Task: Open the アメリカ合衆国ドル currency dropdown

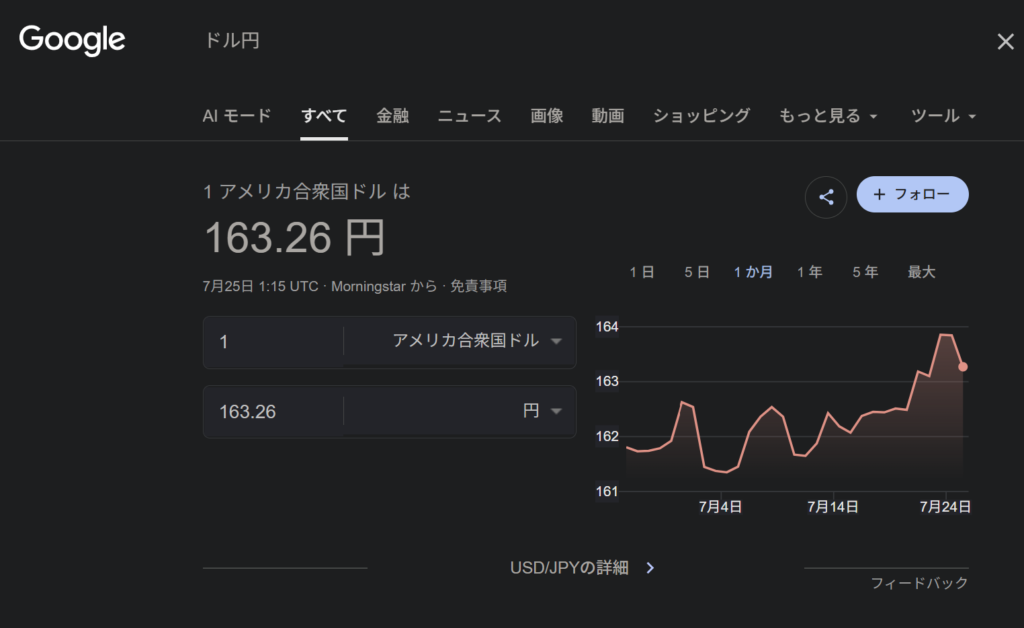Action: (x=460, y=341)
